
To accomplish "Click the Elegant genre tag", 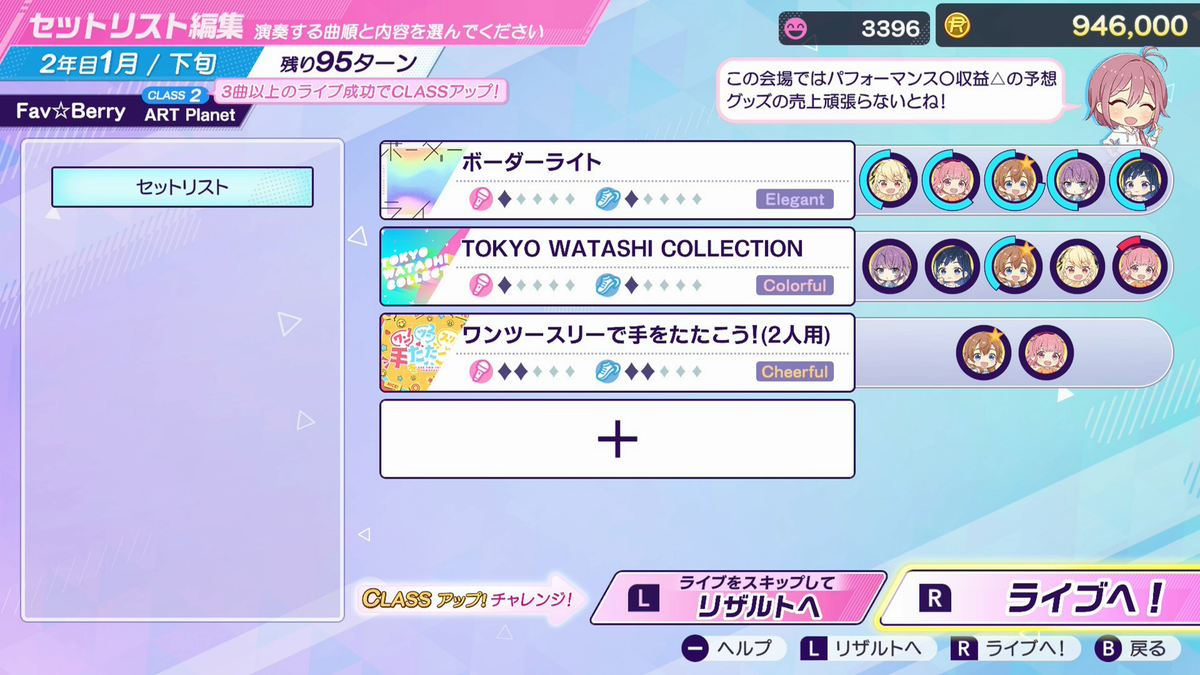I will click(x=794, y=199).
